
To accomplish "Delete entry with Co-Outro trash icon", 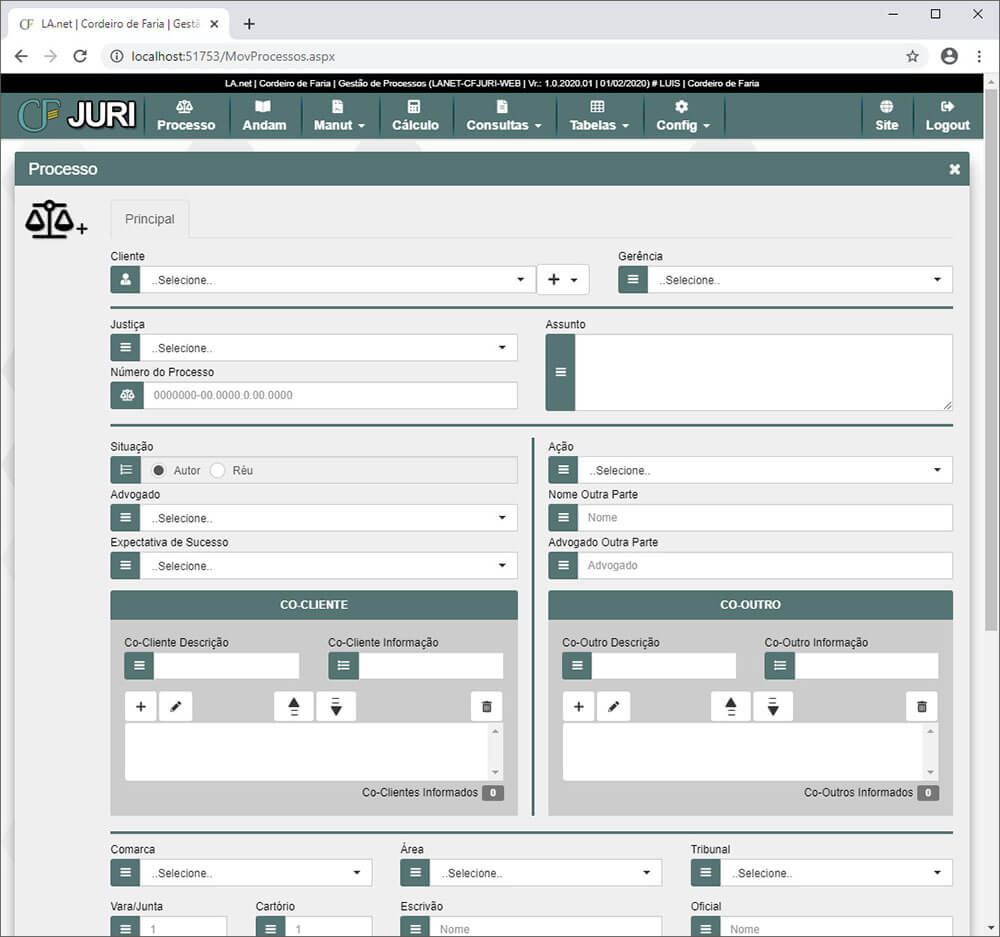I will pyautogui.click(x=922, y=707).
